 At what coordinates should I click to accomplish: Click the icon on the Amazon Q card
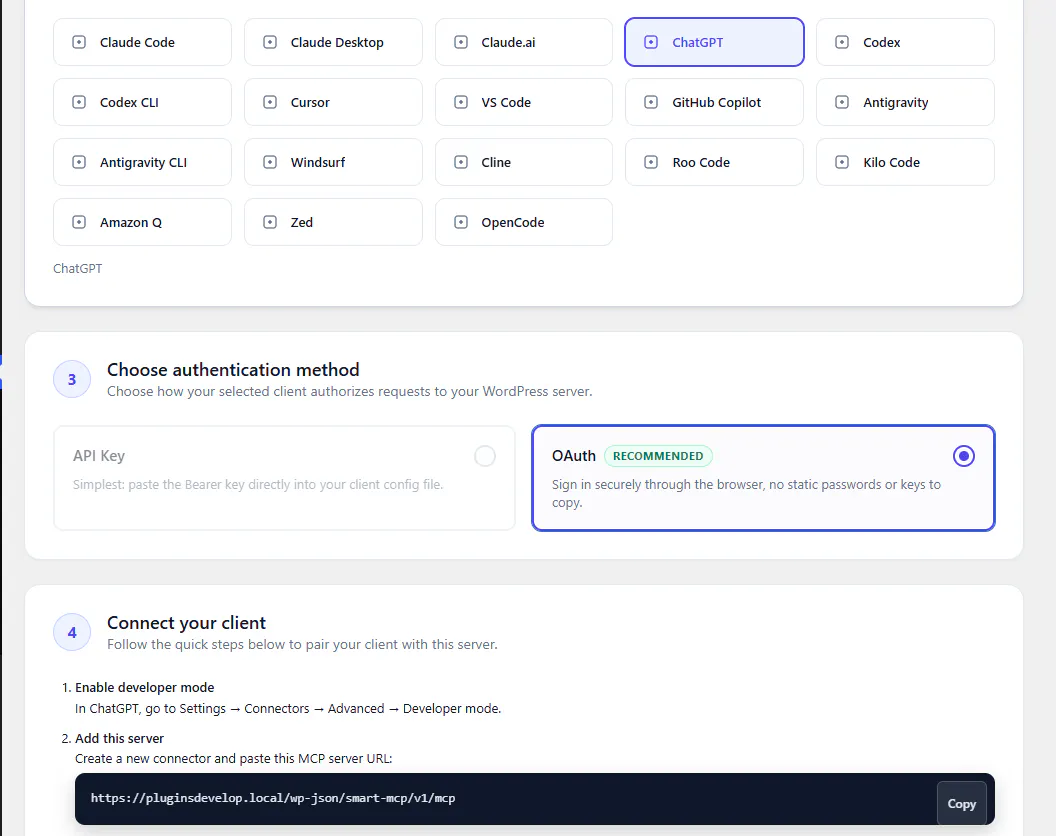(79, 222)
